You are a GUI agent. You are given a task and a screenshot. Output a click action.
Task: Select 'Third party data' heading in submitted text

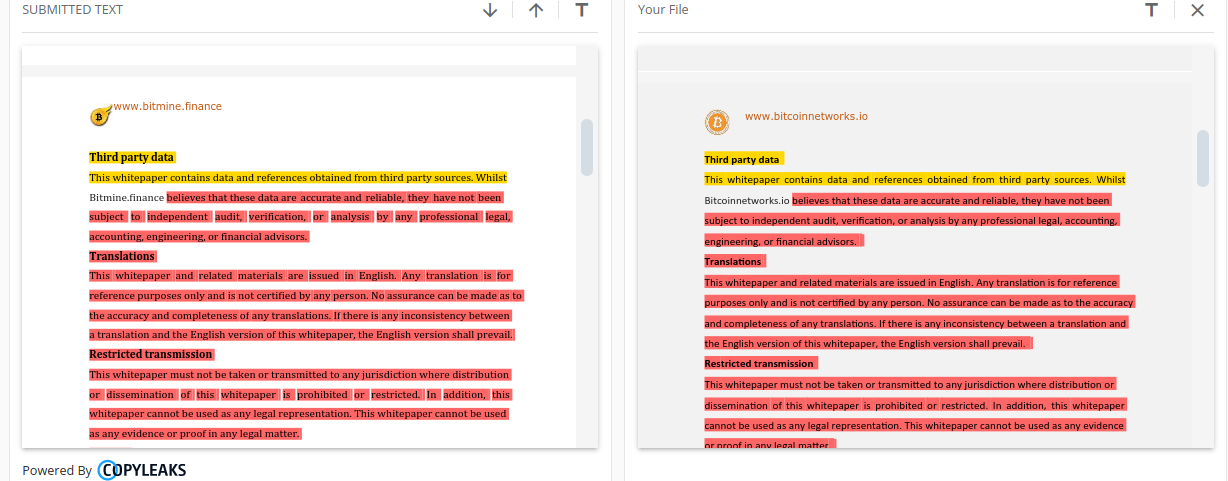click(132, 157)
